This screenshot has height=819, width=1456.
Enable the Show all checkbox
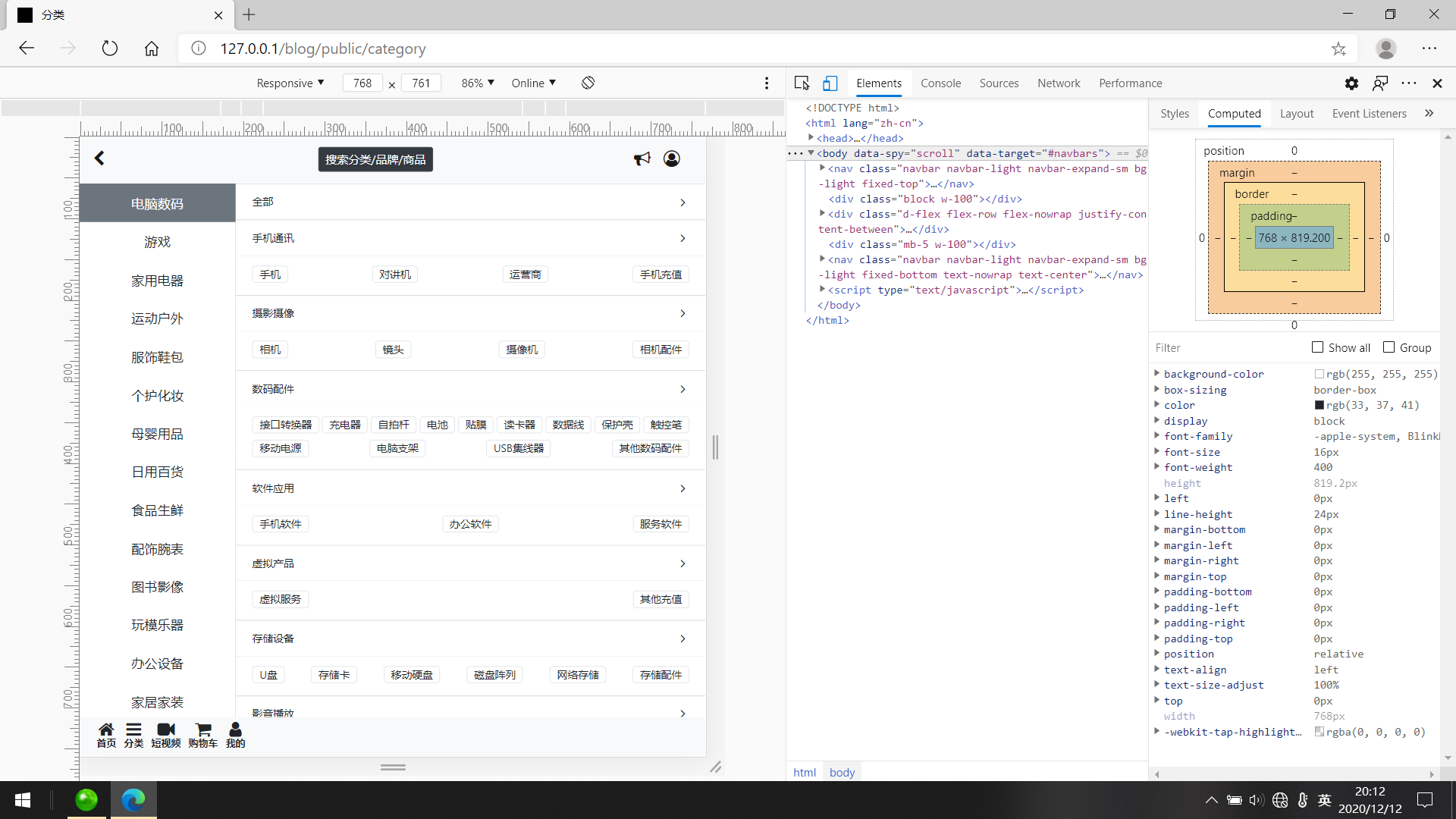1317,347
